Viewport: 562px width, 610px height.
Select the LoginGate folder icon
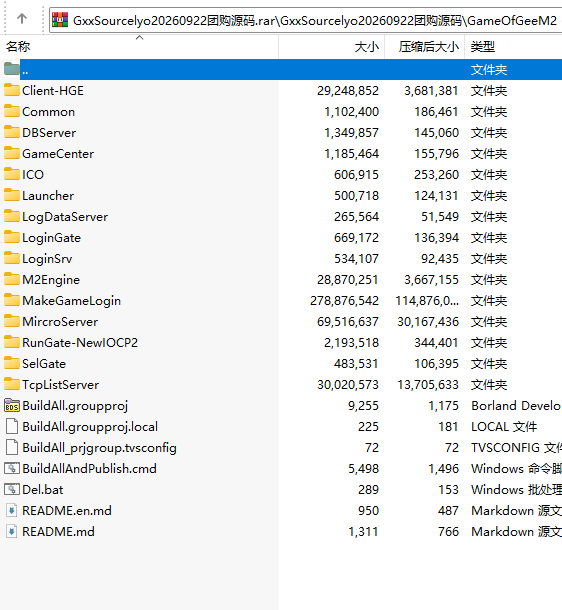point(12,237)
